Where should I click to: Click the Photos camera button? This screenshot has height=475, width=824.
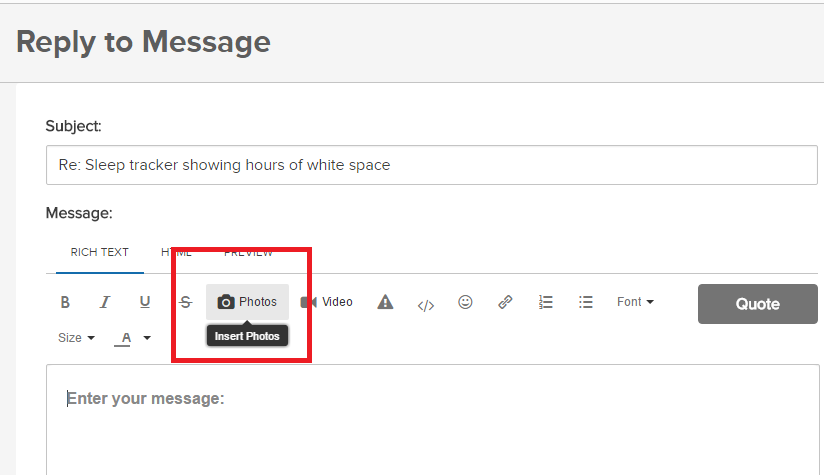click(x=247, y=302)
